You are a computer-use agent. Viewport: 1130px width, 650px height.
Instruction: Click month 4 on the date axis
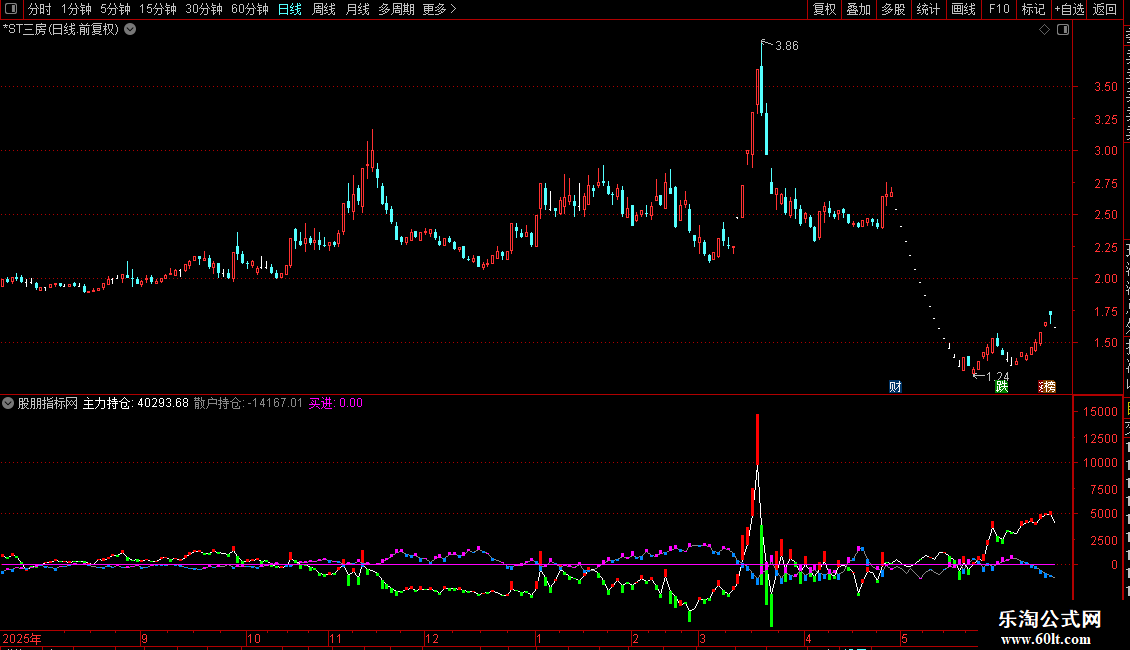(x=808, y=638)
